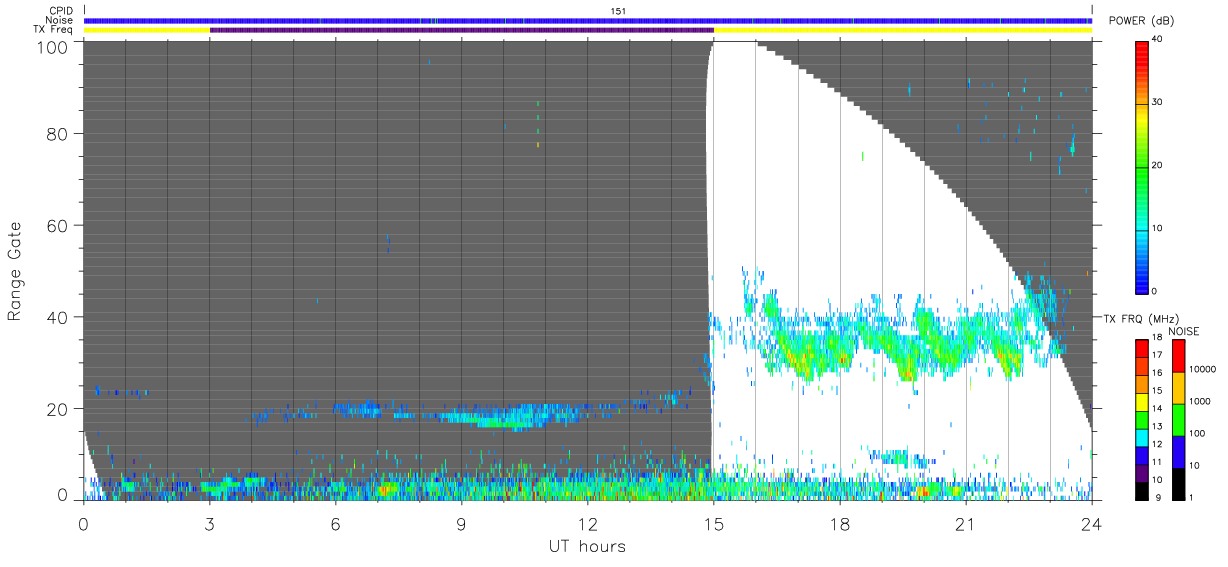Click the UT hours axis title
This screenshot has height=567, width=1228.
click(x=587, y=546)
